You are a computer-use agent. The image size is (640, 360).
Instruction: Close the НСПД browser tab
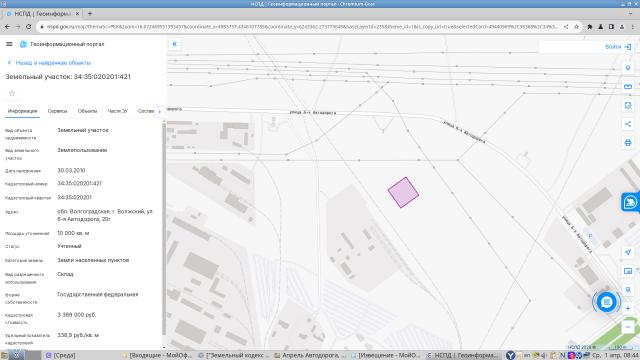77,13
